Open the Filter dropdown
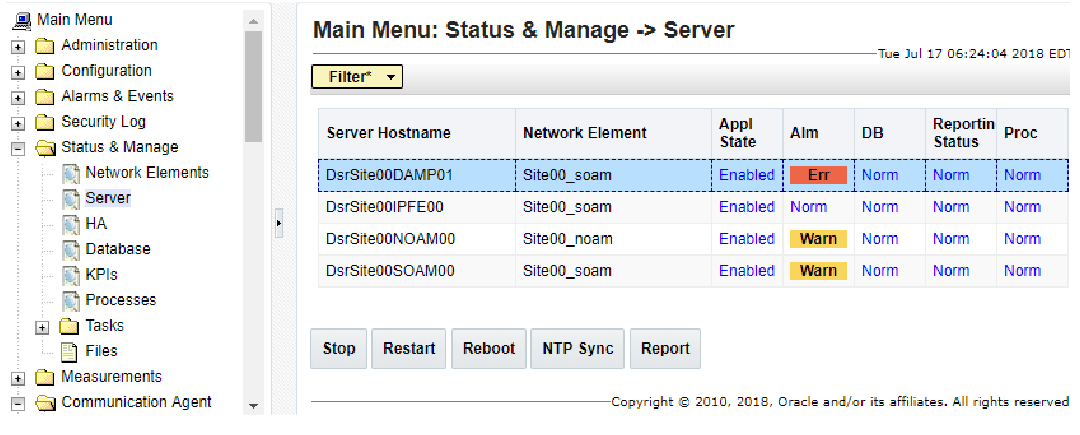Viewport: 1080px width, 435px height. point(357,77)
